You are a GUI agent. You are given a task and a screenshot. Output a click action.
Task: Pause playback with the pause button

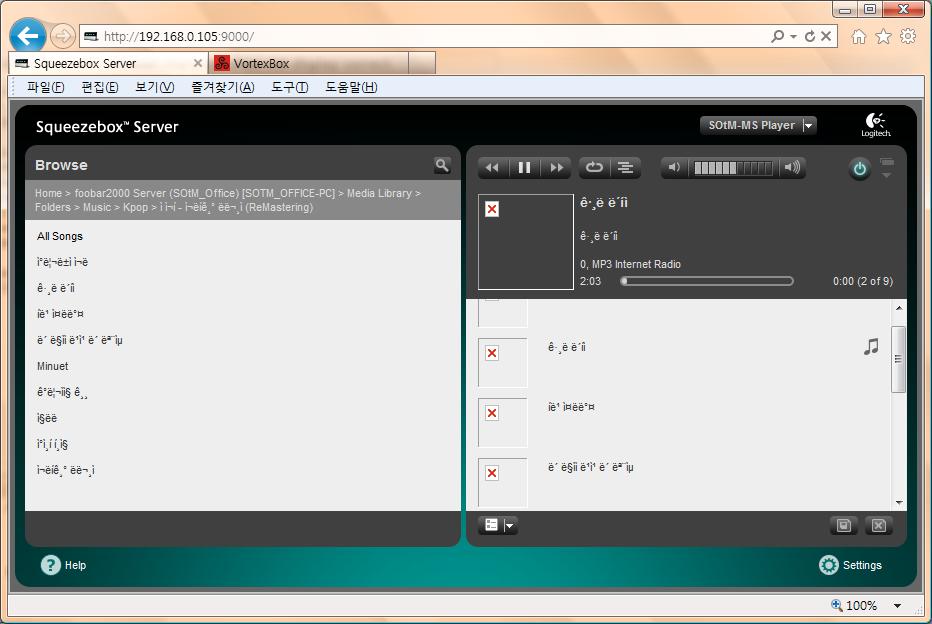524,168
